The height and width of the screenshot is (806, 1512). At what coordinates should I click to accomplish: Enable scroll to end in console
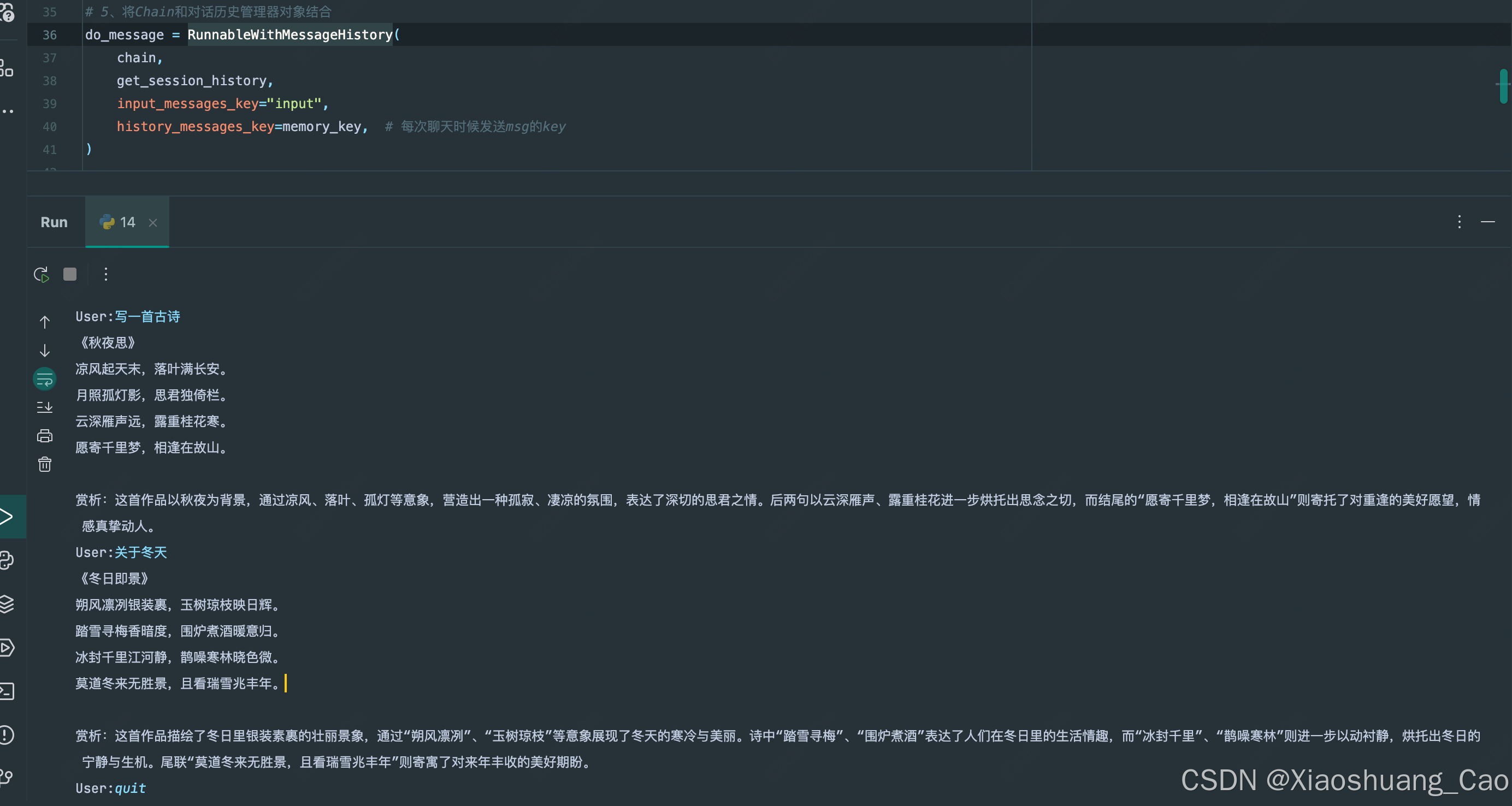(x=45, y=407)
